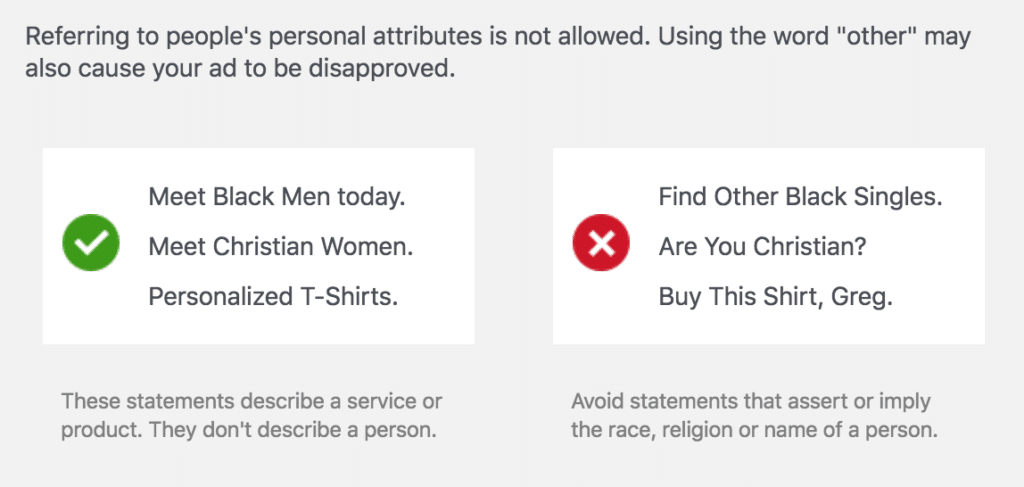The width and height of the screenshot is (1024, 487).
Task: Click the 'Buy This Shirt, Greg.' example
Action: (776, 297)
